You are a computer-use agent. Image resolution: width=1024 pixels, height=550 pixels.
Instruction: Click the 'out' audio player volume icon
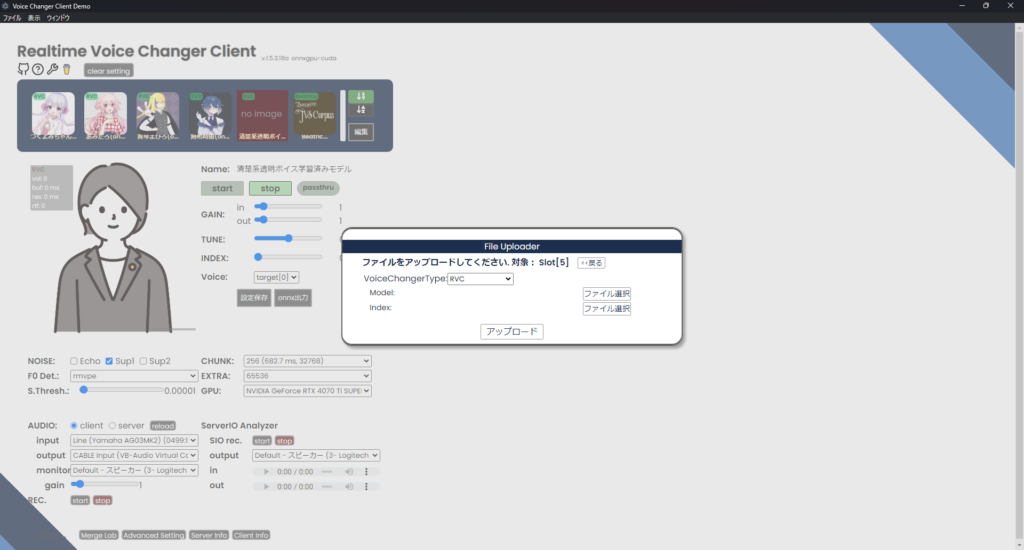click(x=349, y=486)
